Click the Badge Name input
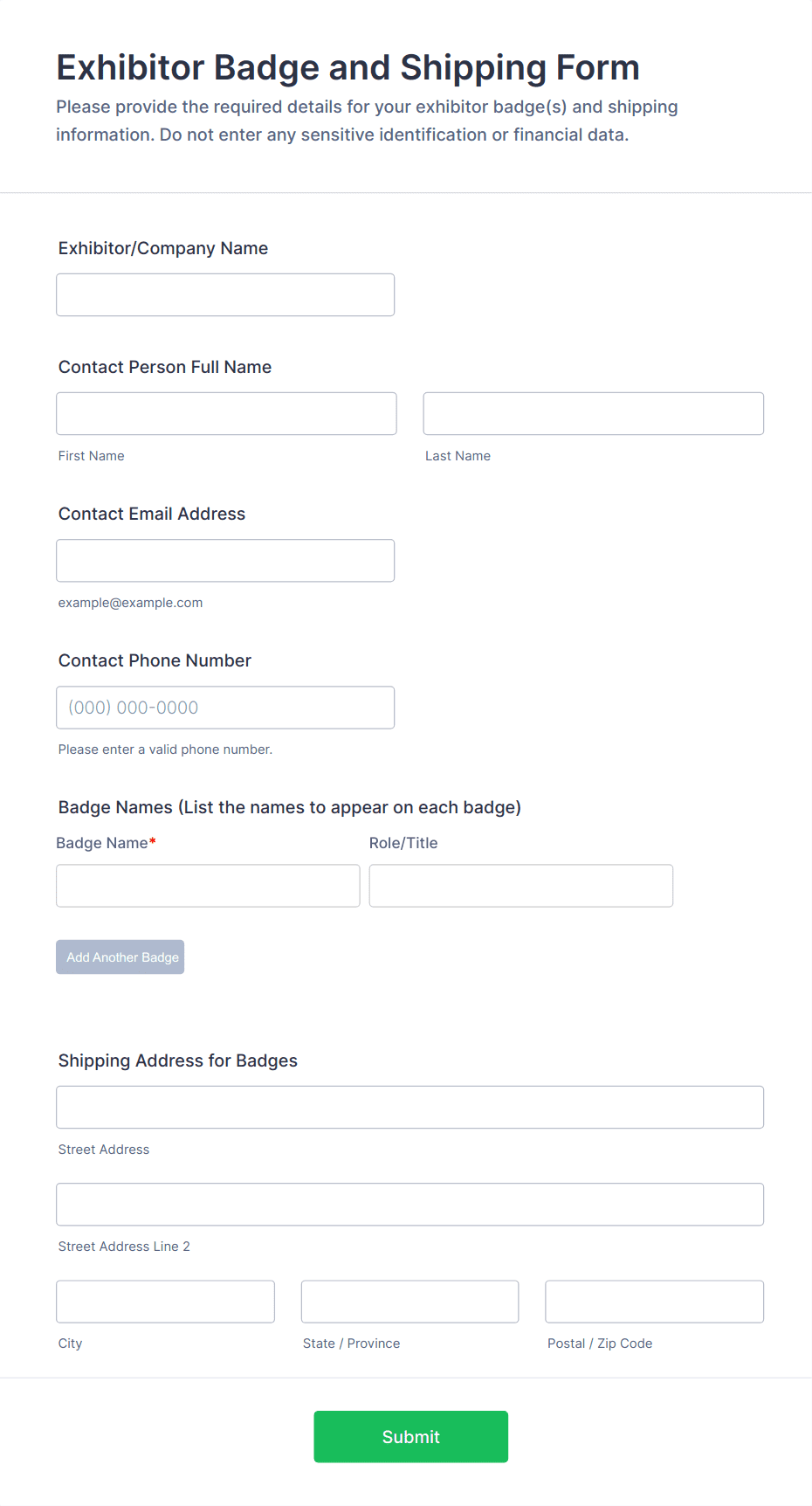 pyautogui.click(x=208, y=886)
